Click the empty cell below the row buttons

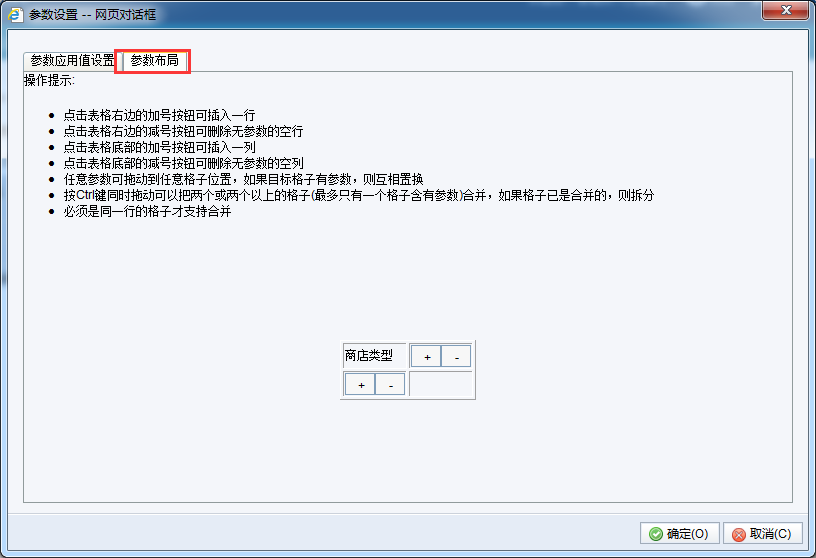click(x=441, y=384)
